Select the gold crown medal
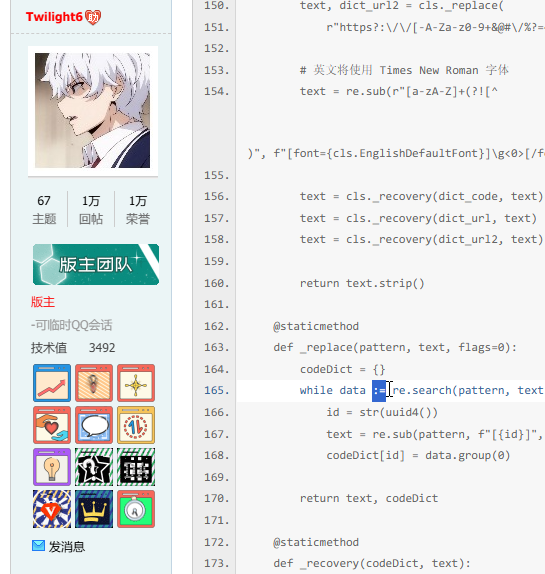The image size is (545, 574). coord(94,509)
